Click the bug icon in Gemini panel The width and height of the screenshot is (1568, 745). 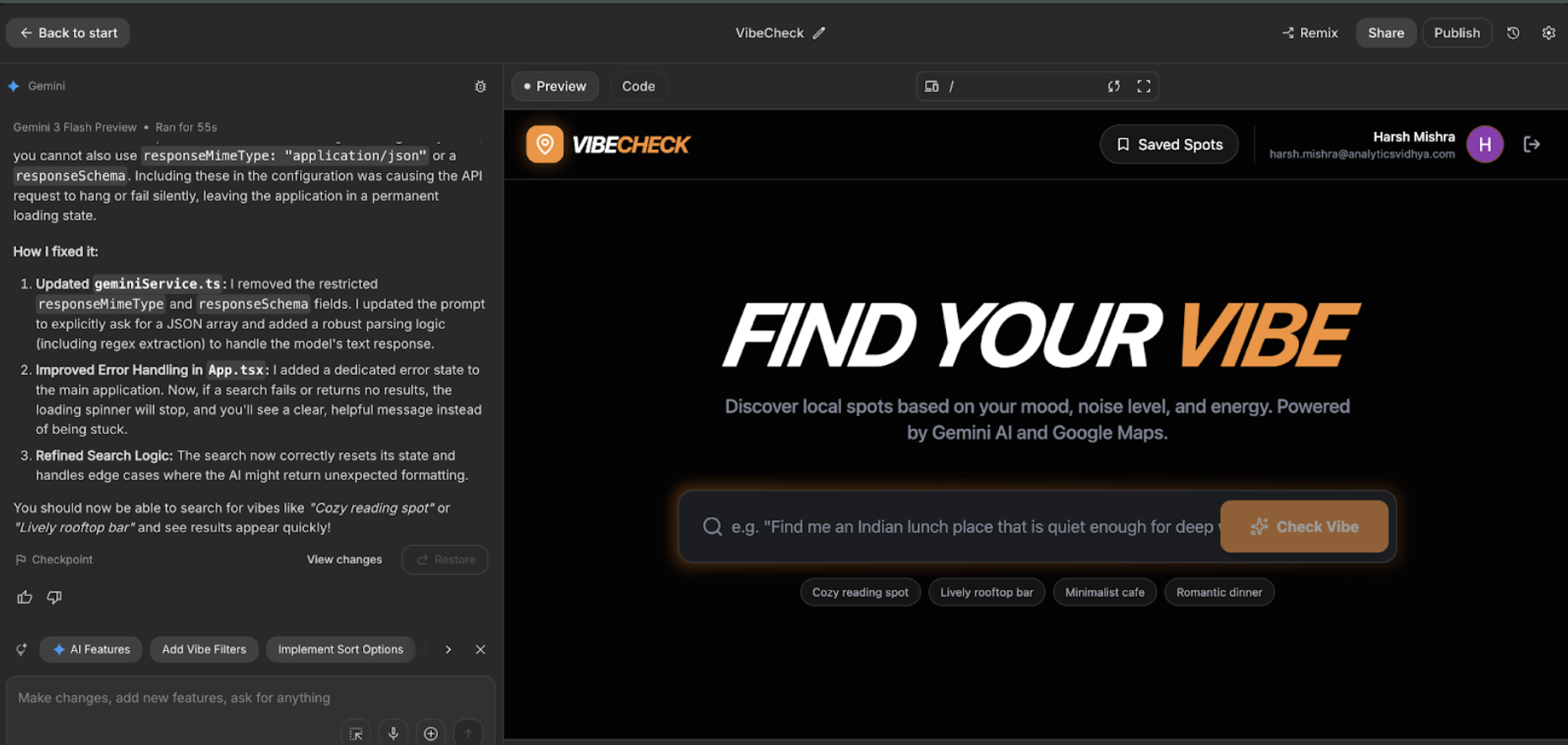coord(481,87)
